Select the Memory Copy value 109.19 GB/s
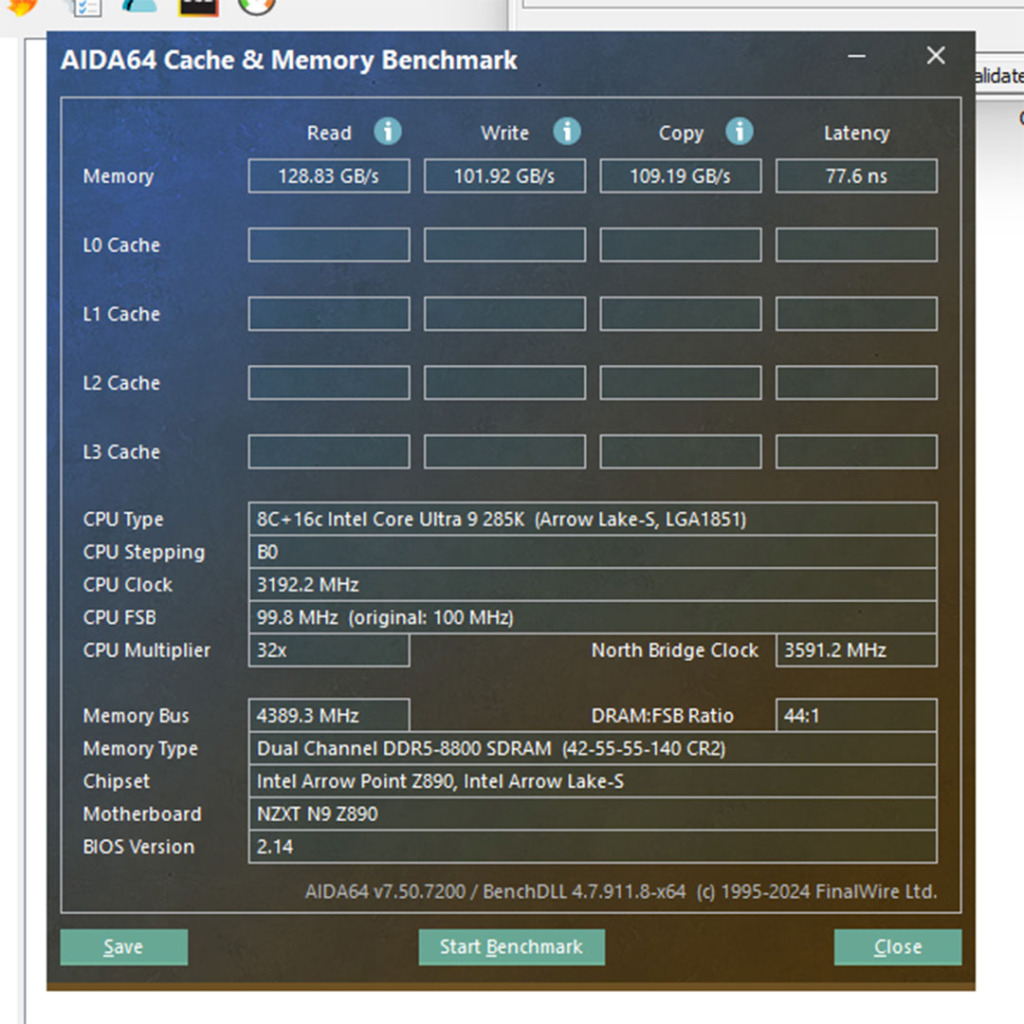This screenshot has height=1024, width=1024. [680, 176]
